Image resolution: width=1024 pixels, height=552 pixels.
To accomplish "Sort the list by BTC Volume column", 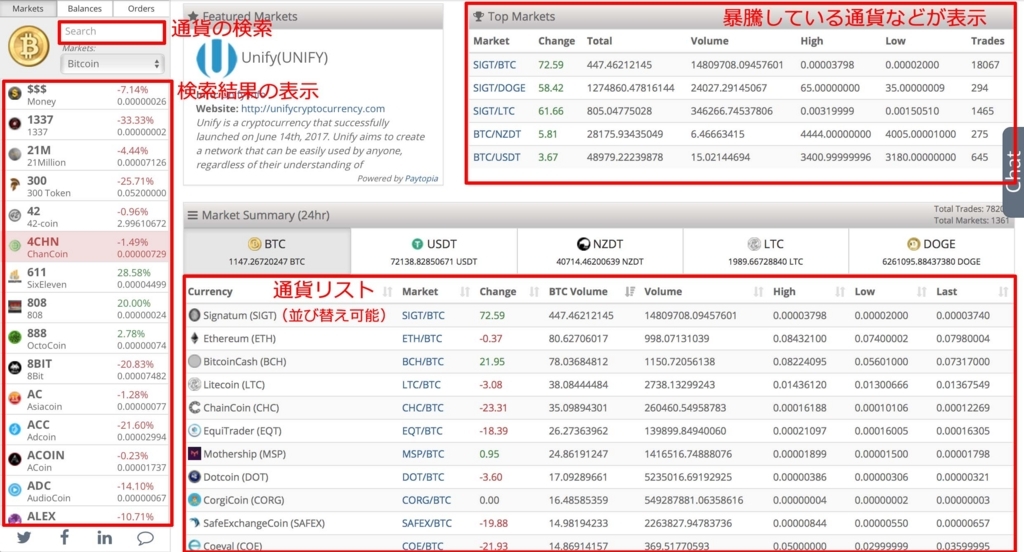I will coord(591,291).
